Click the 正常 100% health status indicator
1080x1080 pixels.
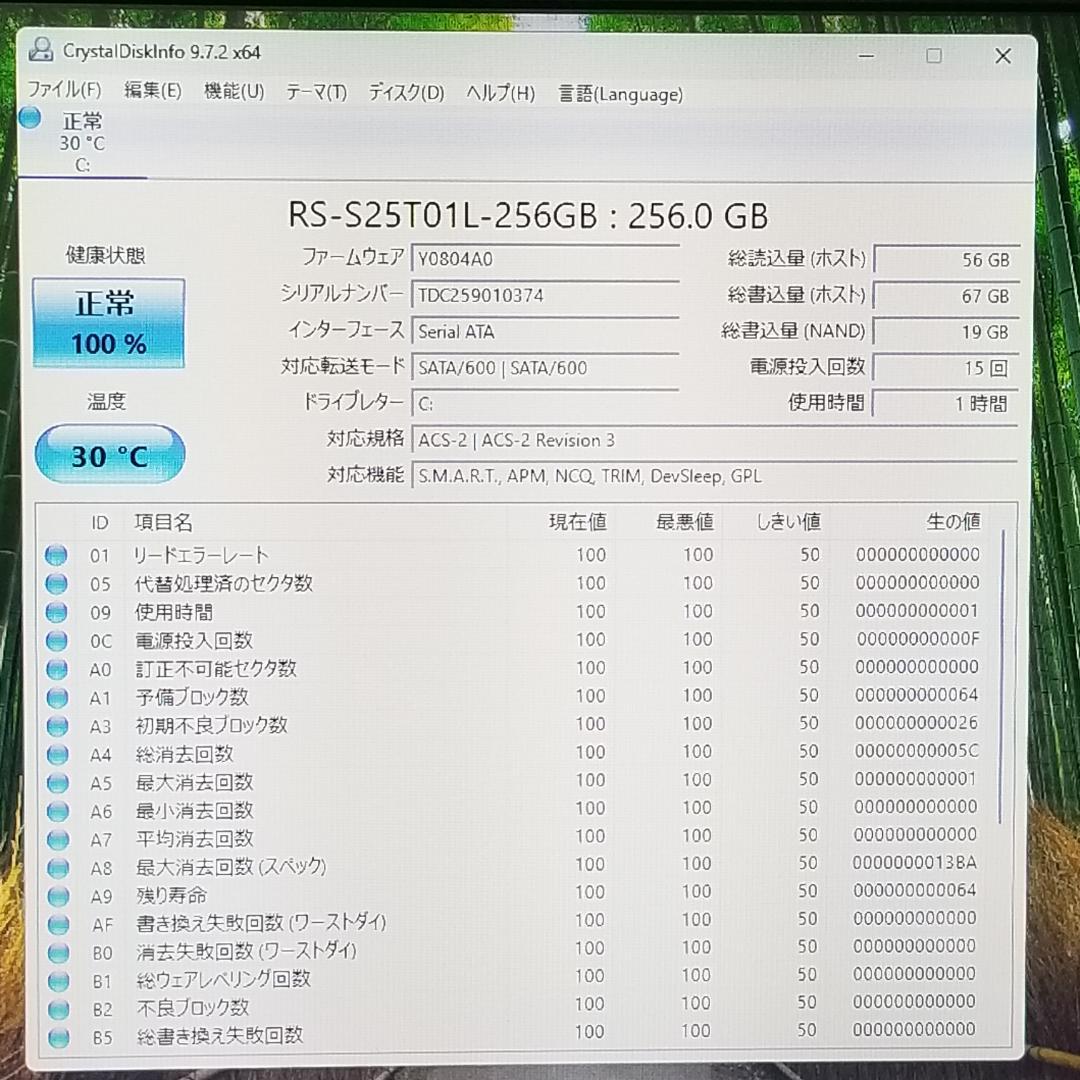coord(107,322)
